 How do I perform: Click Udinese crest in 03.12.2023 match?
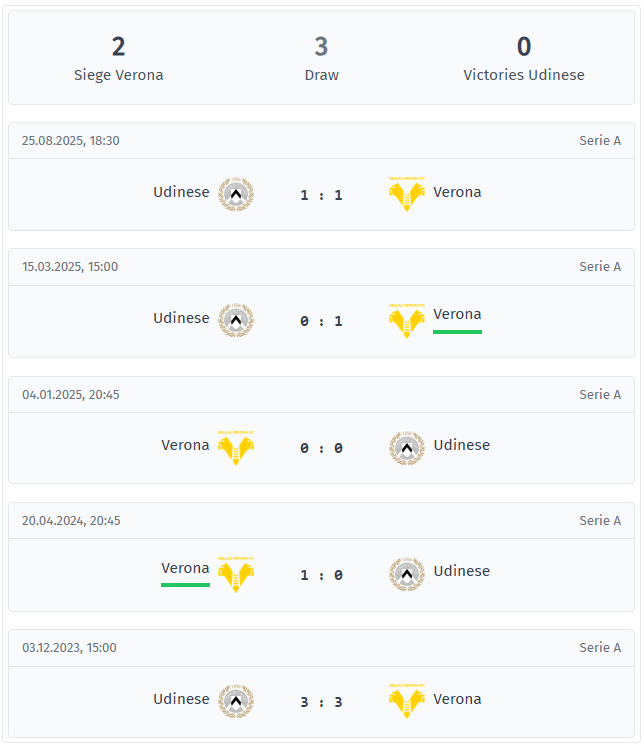(236, 700)
